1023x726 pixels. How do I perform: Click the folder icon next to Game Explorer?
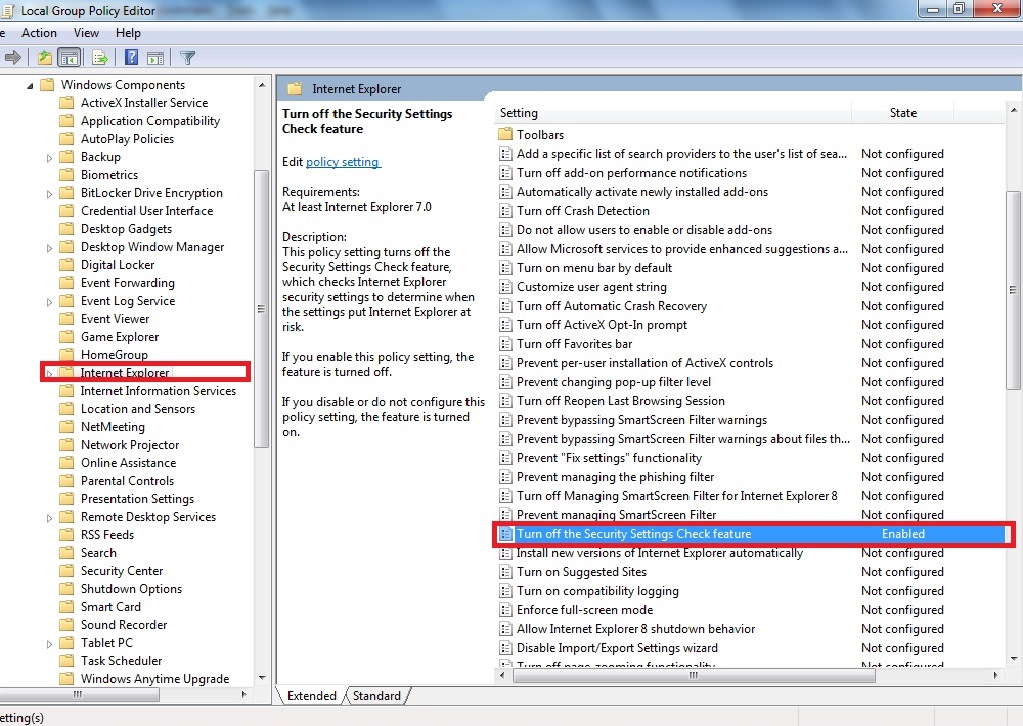[67, 337]
